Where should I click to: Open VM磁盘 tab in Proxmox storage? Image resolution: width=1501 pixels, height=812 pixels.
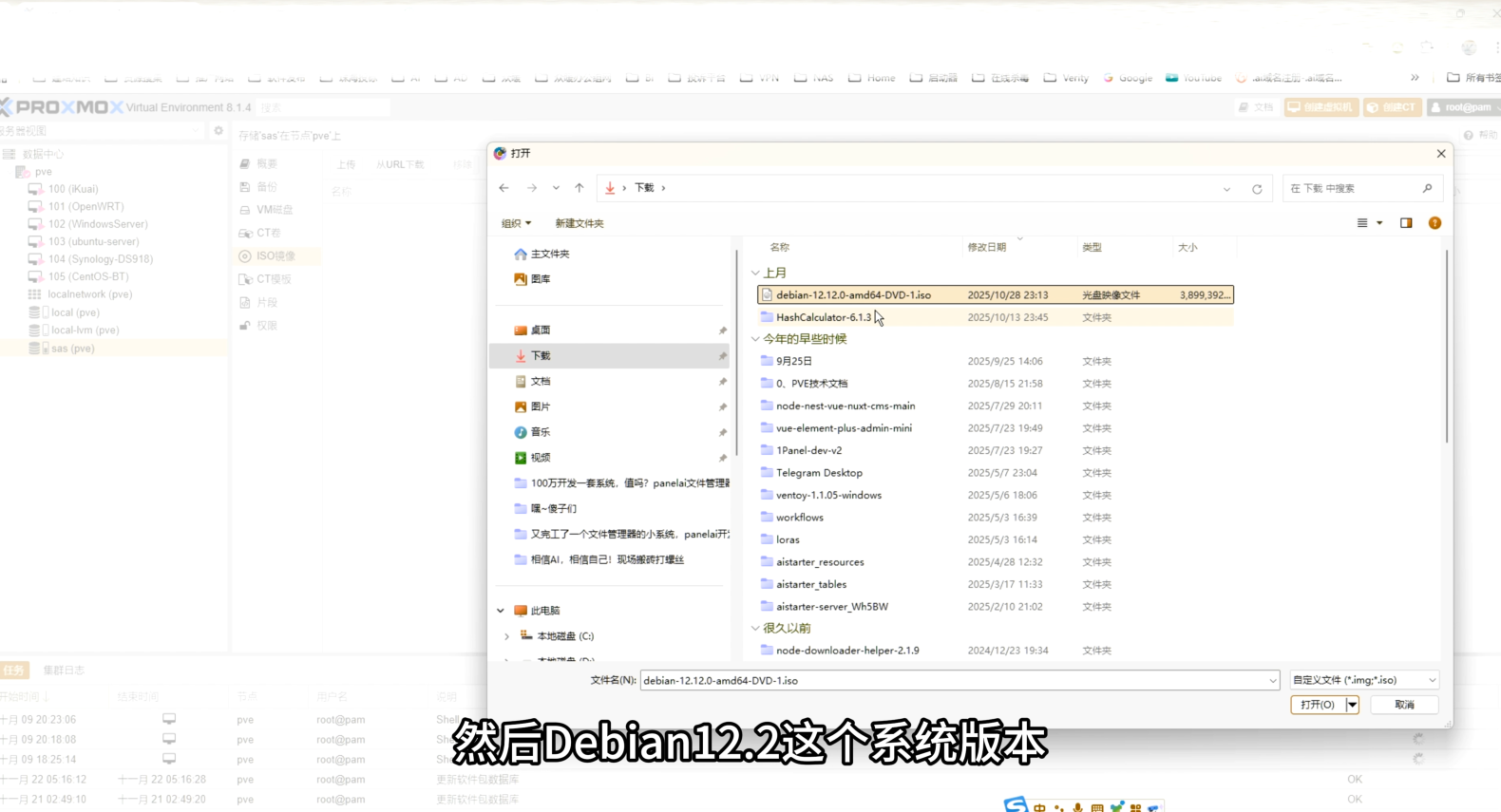pyautogui.click(x=275, y=210)
